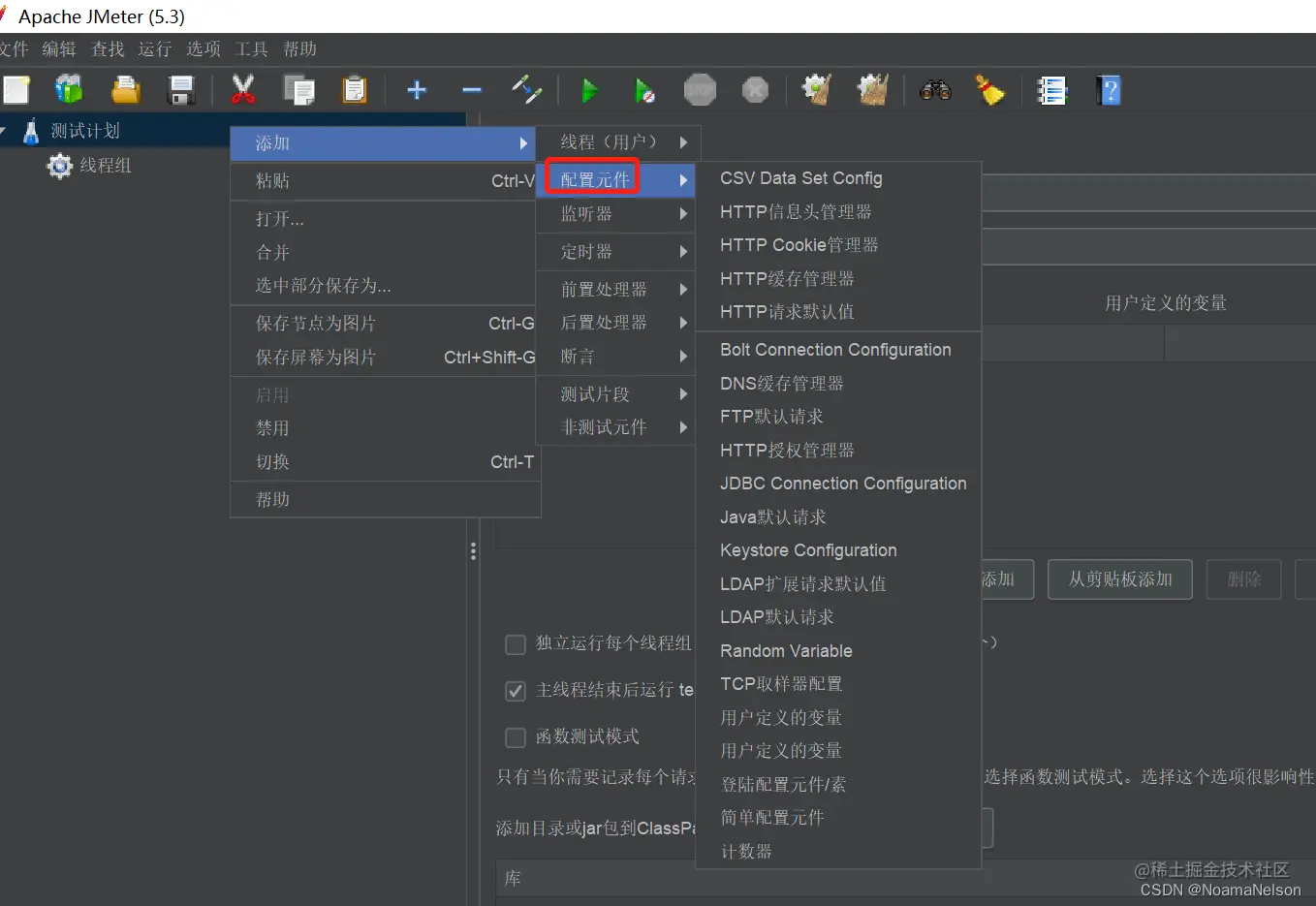This screenshot has width=1316, height=906.
Task: Open the 工具 menu
Action: (x=250, y=49)
